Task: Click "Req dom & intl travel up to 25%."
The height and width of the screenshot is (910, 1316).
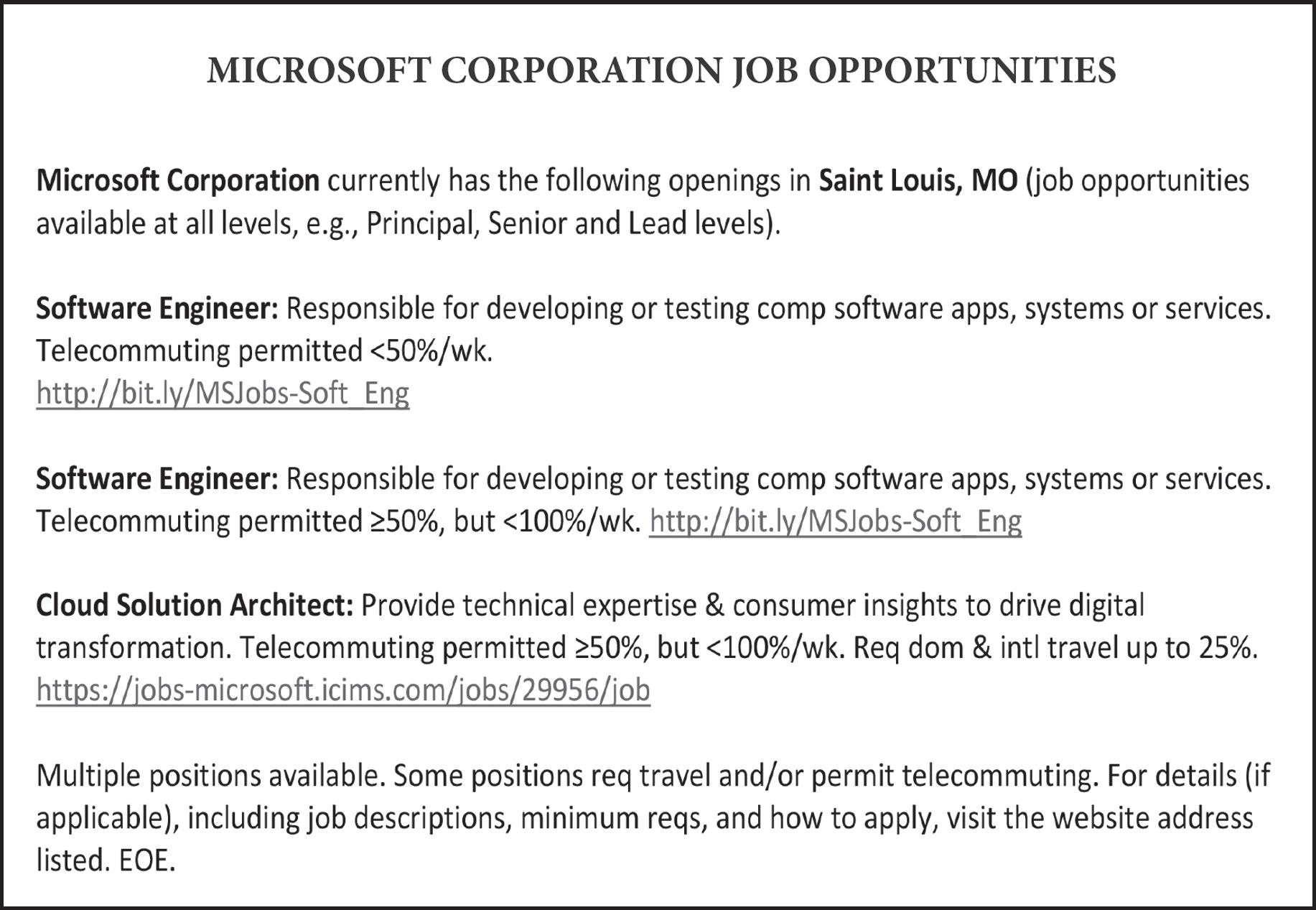Action: tap(1055, 648)
